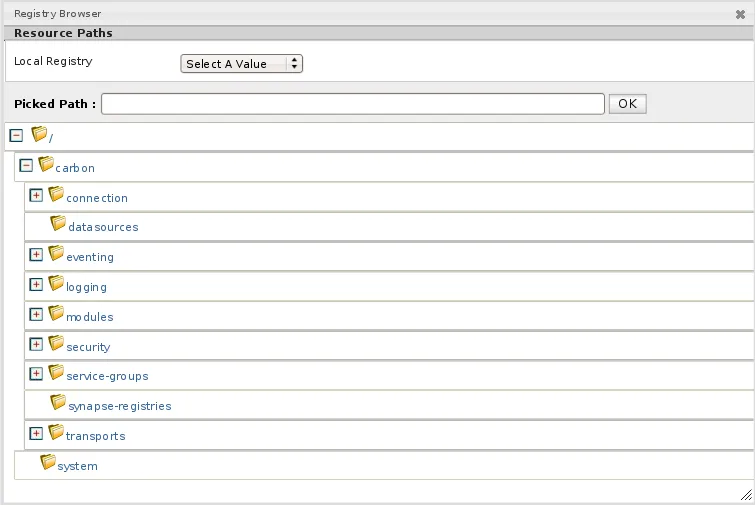Screen dimensions: 755x505
Task: Click the logging folder icon
Action: click(x=56, y=283)
